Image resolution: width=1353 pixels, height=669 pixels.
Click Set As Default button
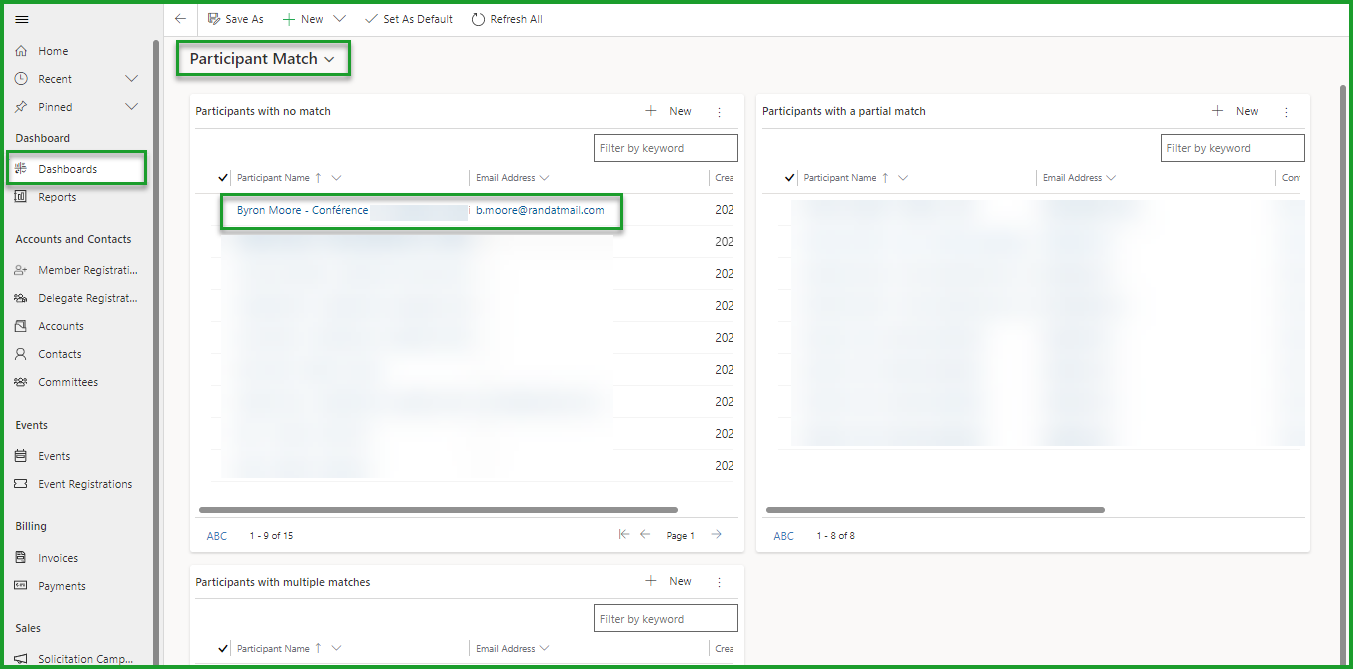[408, 19]
